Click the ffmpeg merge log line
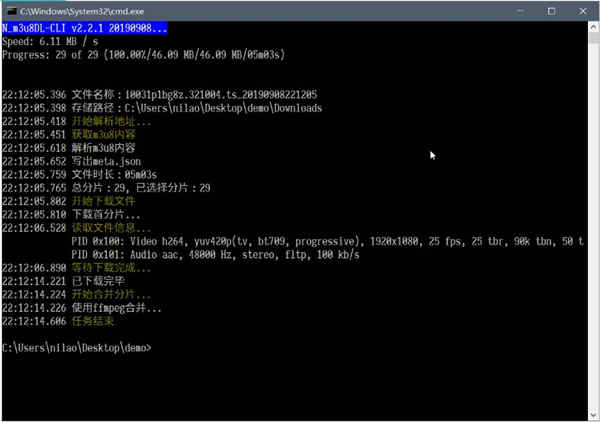Image resolution: width=600 pixels, height=422 pixels. click(82, 308)
